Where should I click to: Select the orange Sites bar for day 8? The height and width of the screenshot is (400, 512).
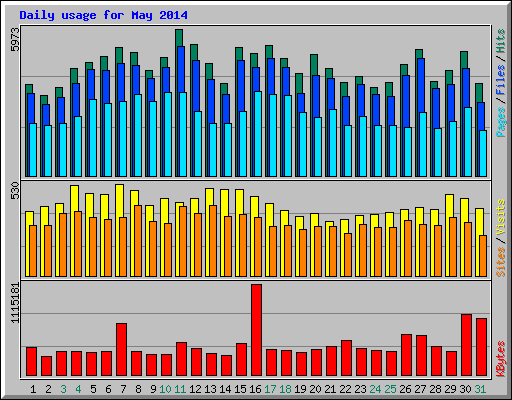tap(138, 241)
